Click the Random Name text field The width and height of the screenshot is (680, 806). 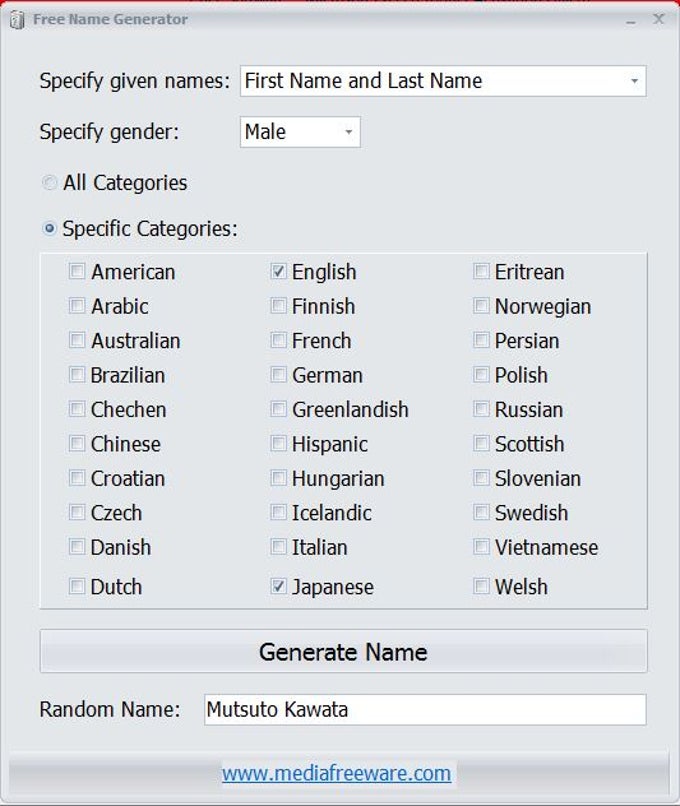[x=425, y=710]
